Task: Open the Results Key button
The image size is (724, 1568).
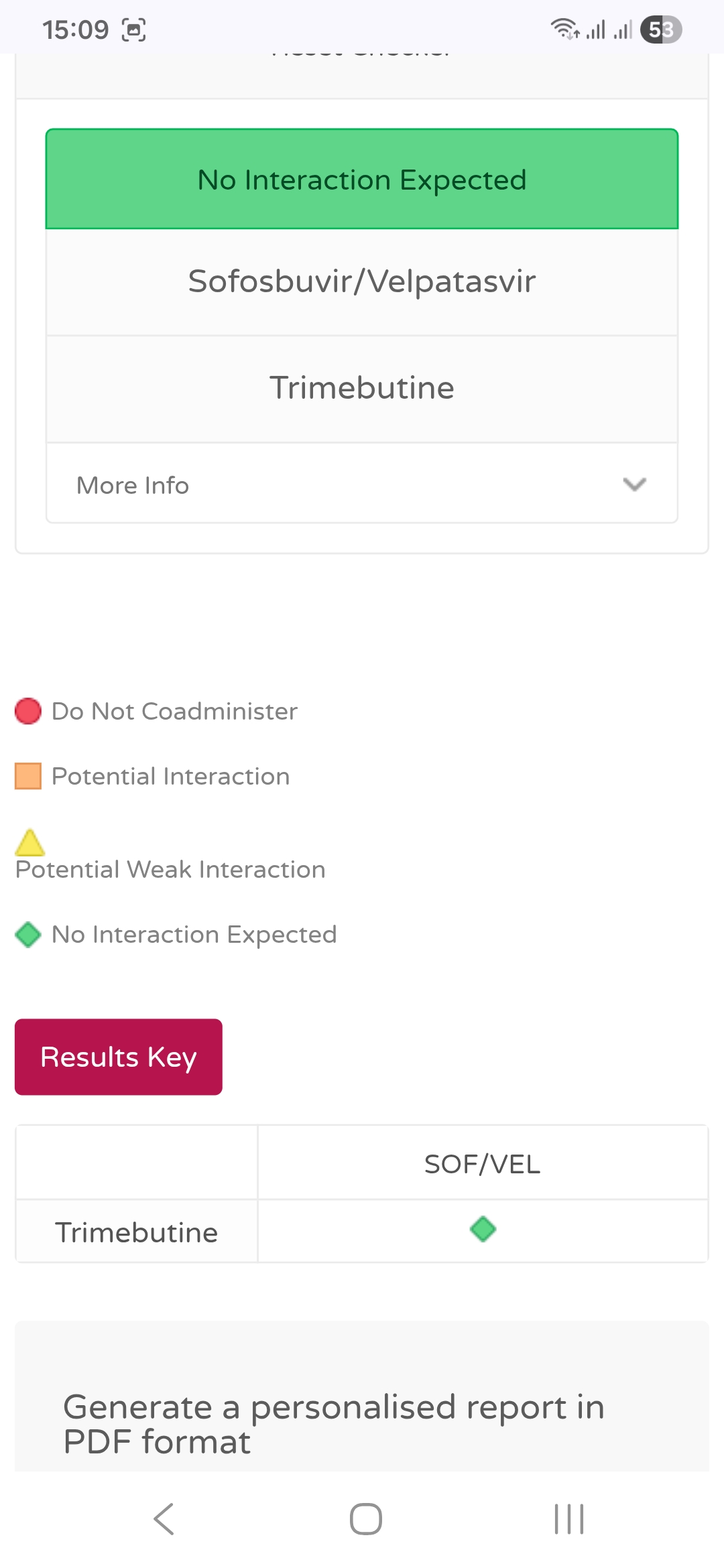Action: coord(119,1057)
